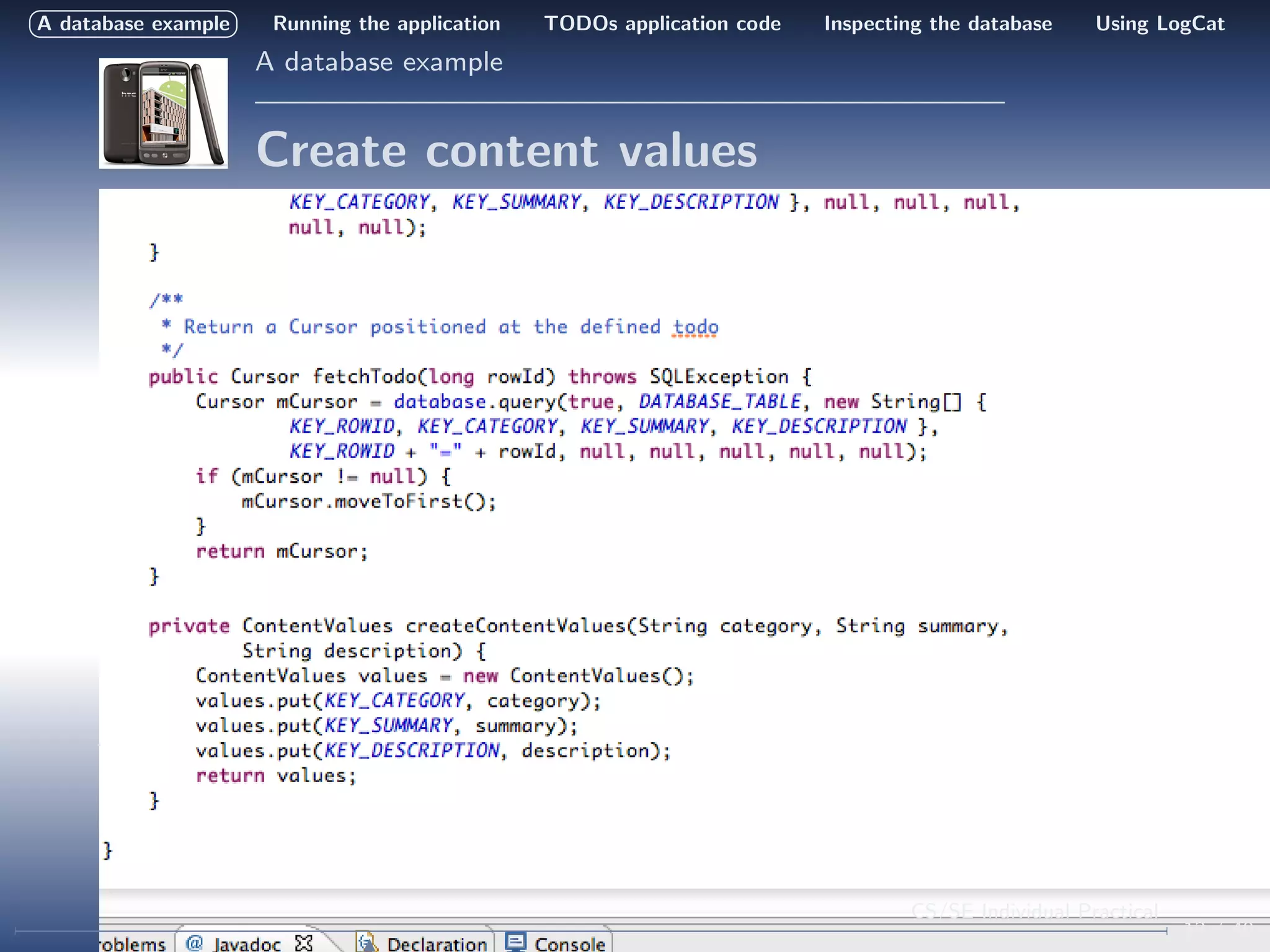Screen dimensions: 1270x952
Task: Jump to 'TODOs application code' section
Action: (662, 24)
